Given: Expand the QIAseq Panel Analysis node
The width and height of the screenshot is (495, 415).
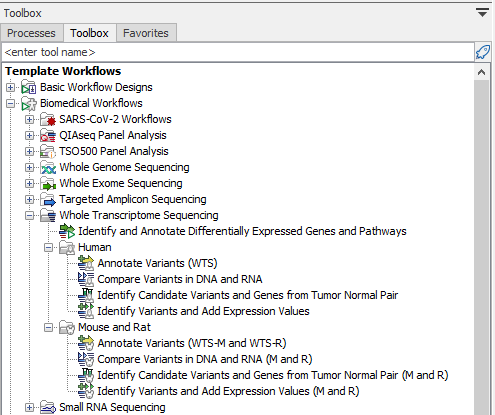Looking at the screenshot, I should [29, 135].
